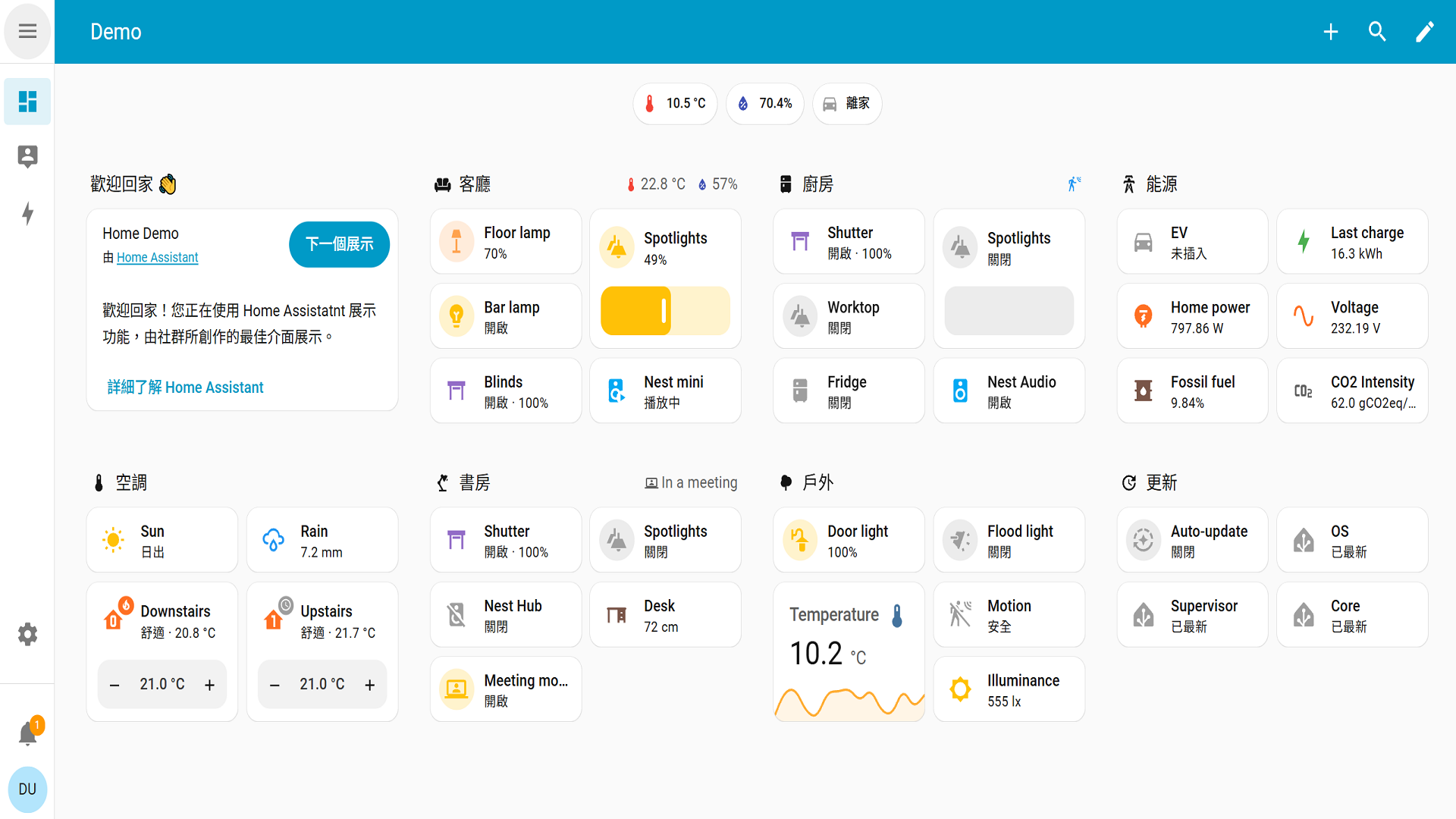Open settings gear in sidebar

coord(27,634)
